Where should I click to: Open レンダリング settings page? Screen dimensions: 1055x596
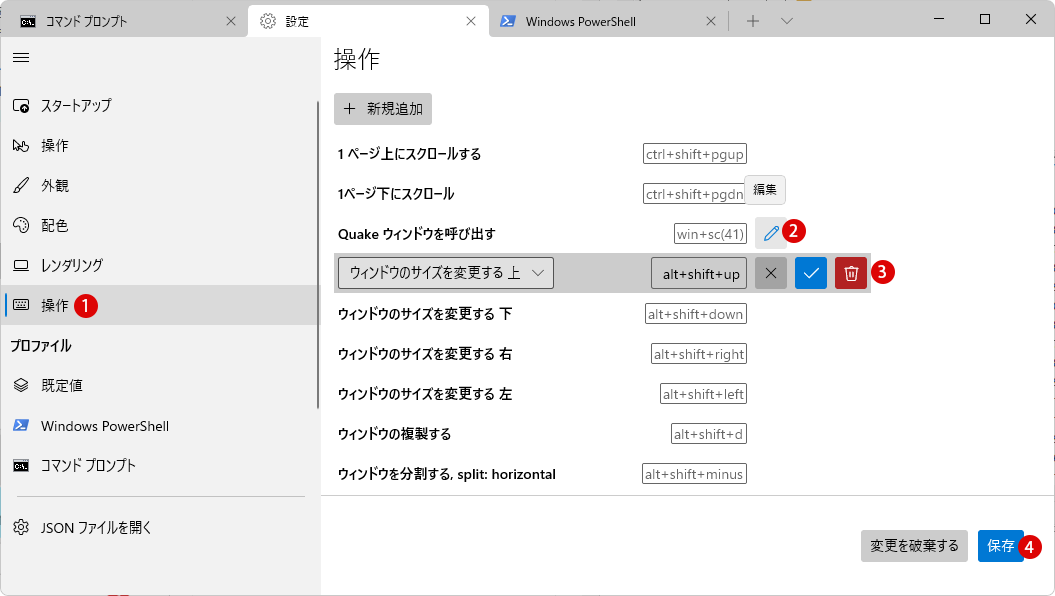[159, 265]
